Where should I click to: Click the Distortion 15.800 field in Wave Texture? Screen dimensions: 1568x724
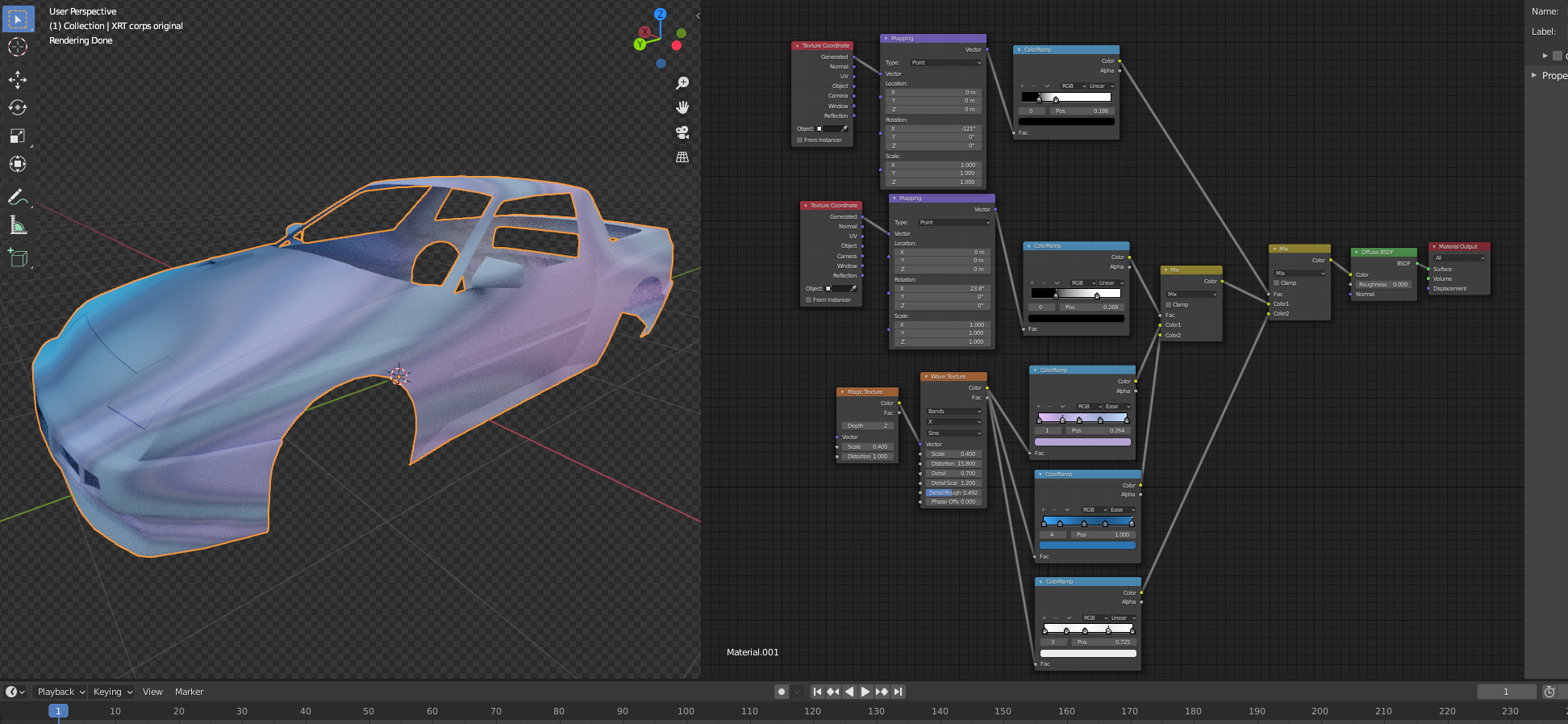click(953, 464)
